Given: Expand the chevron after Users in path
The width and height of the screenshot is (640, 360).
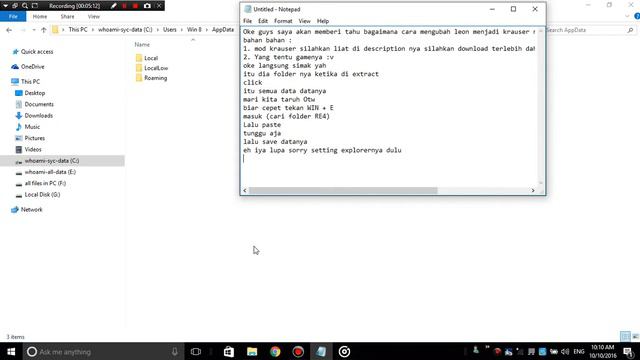Looking at the screenshot, I should click(x=182, y=30).
